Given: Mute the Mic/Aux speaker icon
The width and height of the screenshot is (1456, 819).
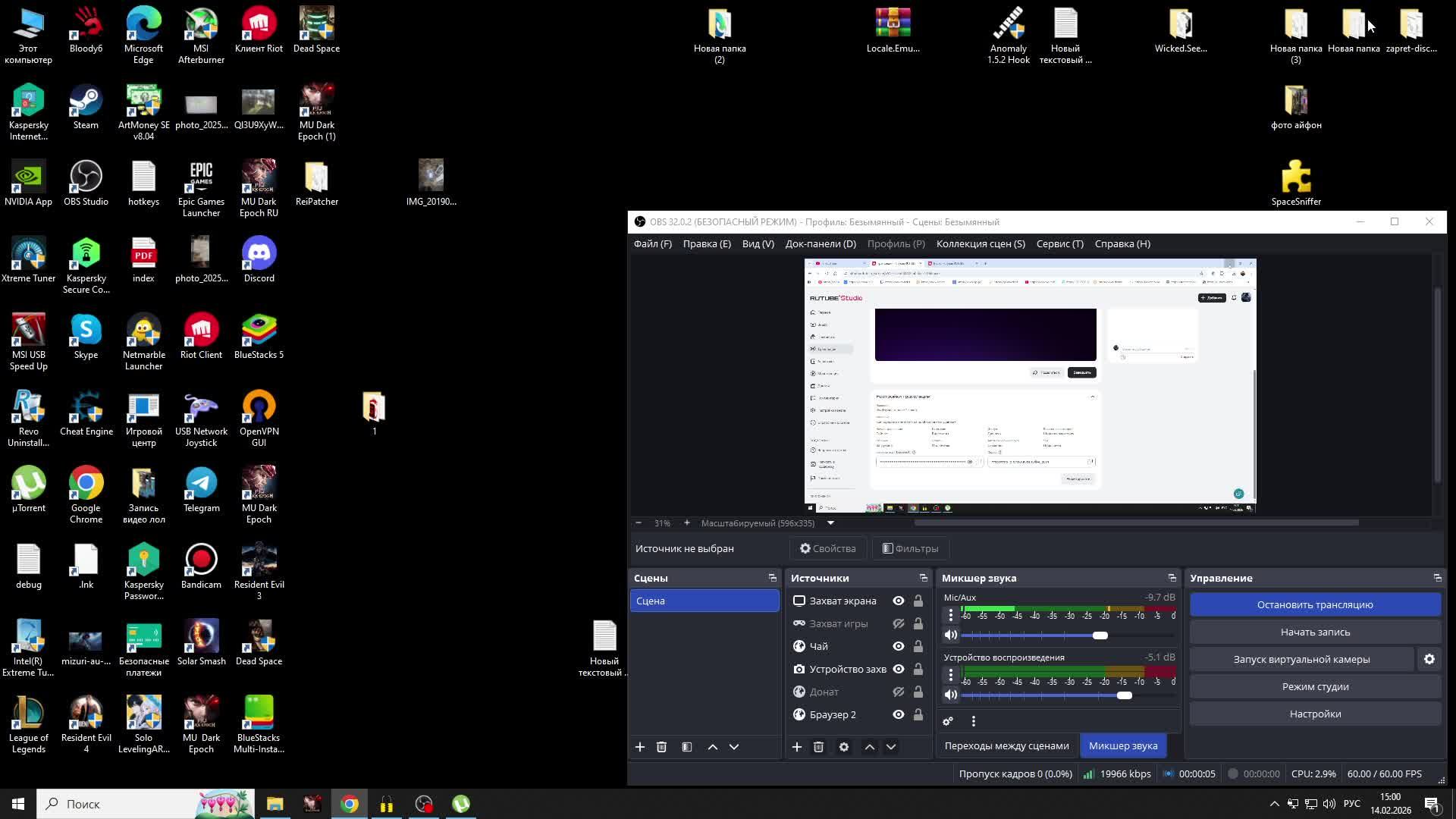Looking at the screenshot, I should 951,635.
